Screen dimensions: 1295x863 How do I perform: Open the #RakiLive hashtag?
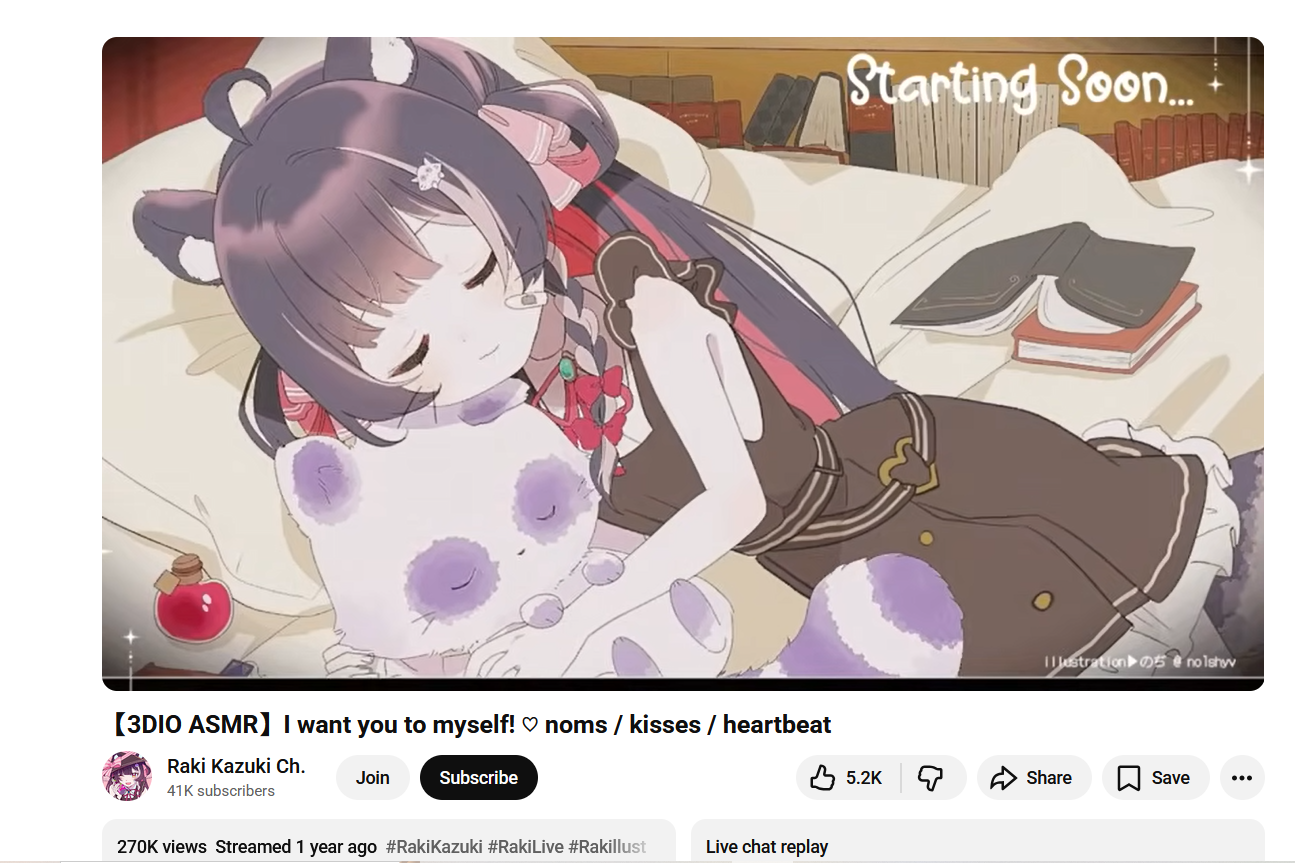(526, 847)
